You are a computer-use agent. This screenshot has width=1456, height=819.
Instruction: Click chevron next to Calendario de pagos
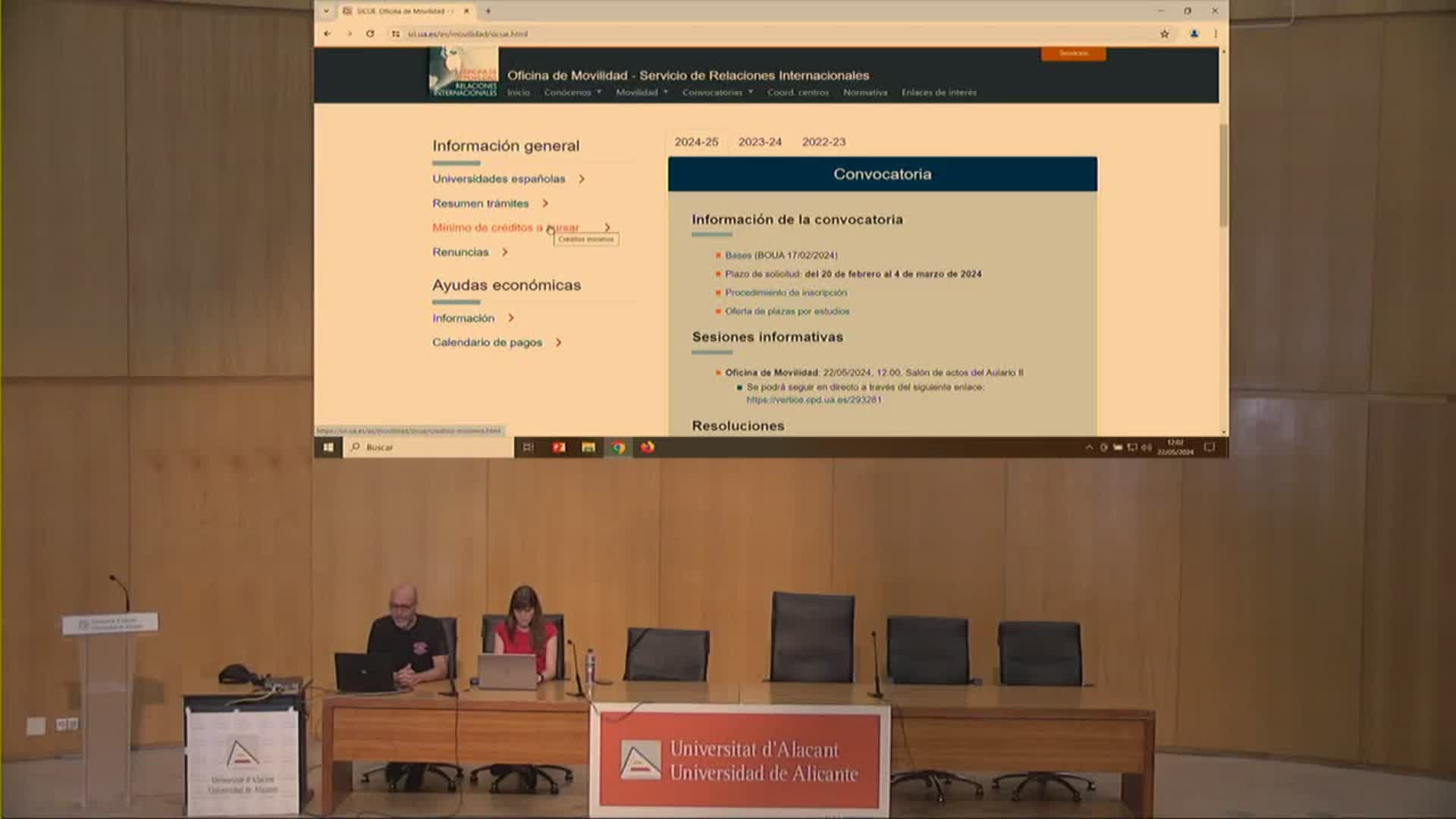[559, 342]
